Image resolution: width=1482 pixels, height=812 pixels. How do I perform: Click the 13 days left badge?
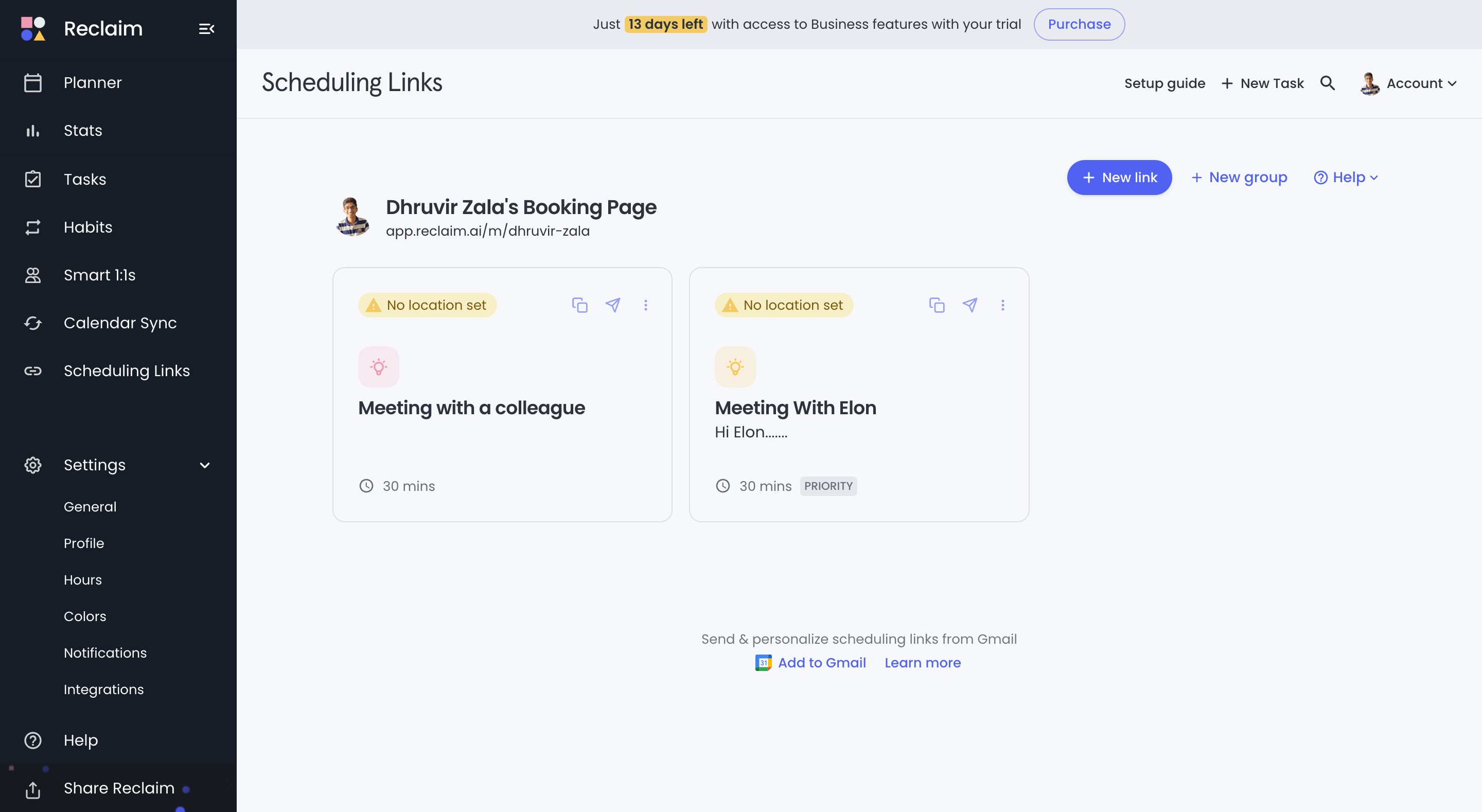(x=666, y=24)
